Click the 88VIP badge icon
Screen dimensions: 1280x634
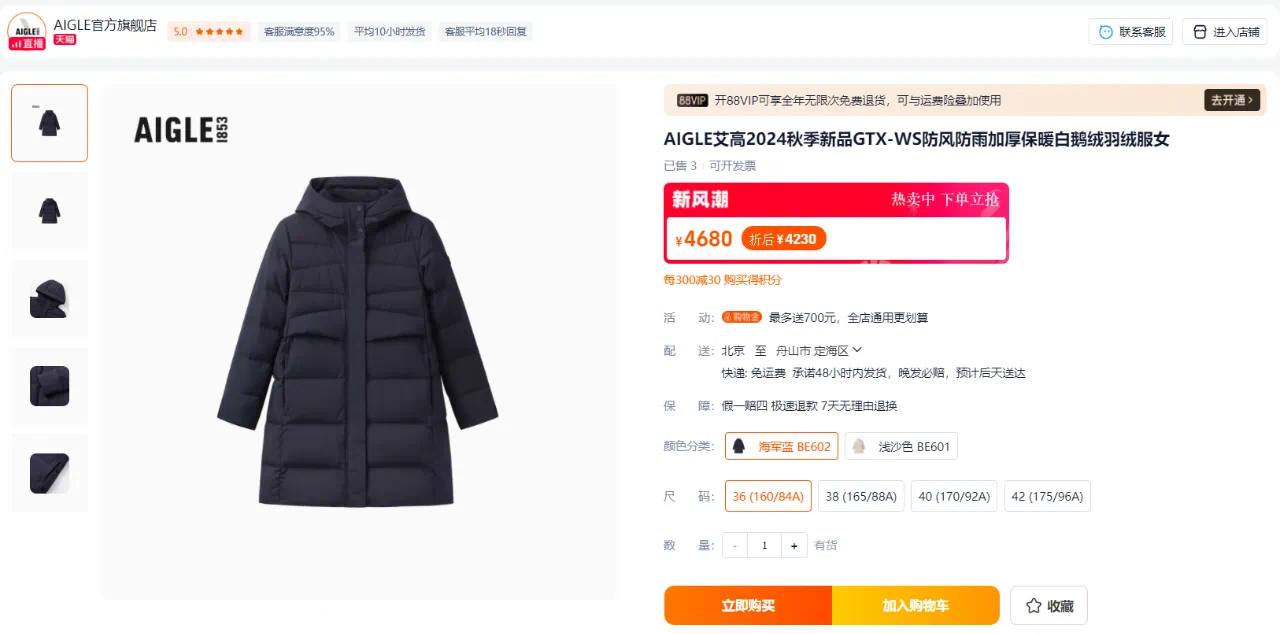692,100
